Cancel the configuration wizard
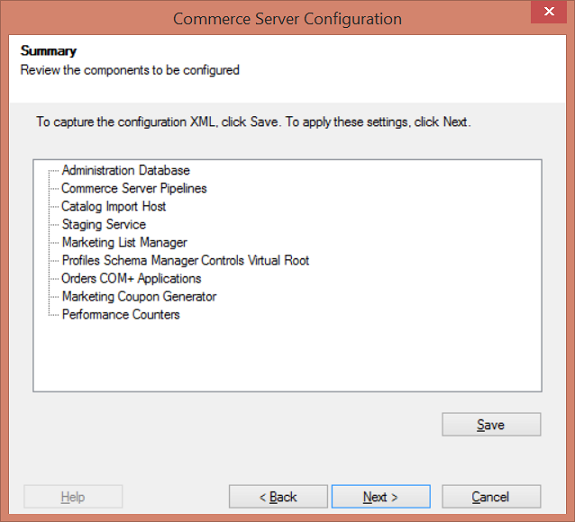 [x=491, y=497]
